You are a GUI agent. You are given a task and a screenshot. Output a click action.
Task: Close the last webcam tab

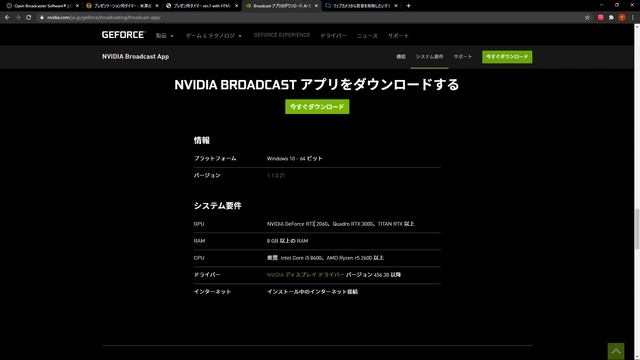tap(396, 6)
